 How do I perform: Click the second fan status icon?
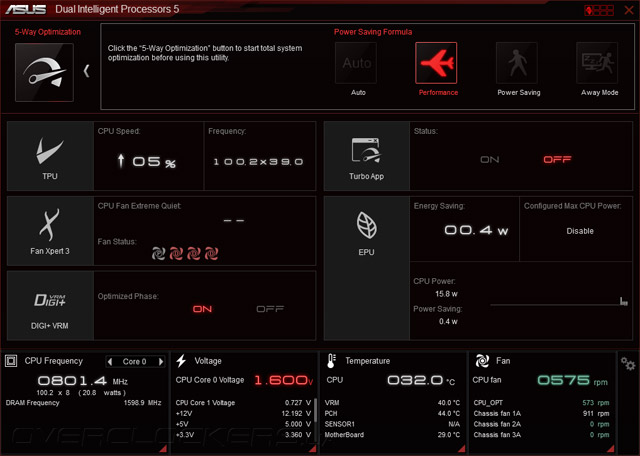[x=176, y=254]
